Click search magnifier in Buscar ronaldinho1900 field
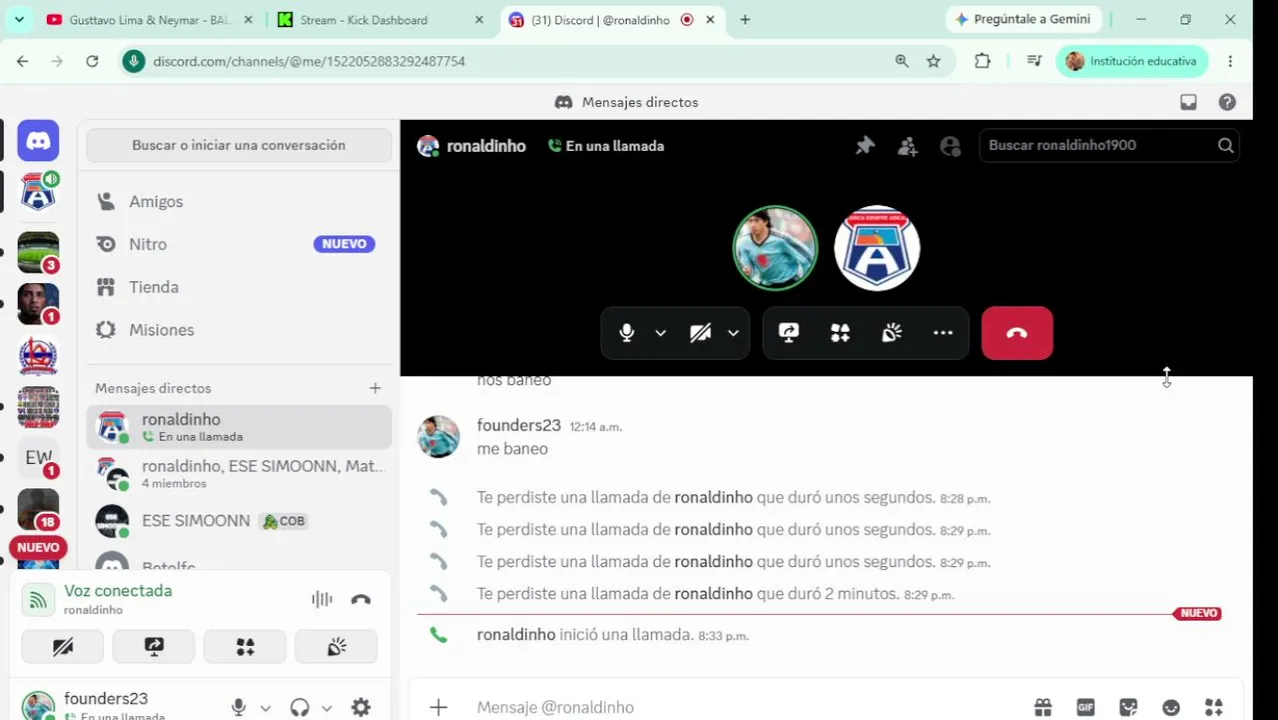The width and height of the screenshot is (1278, 720). pyautogui.click(x=1225, y=145)
